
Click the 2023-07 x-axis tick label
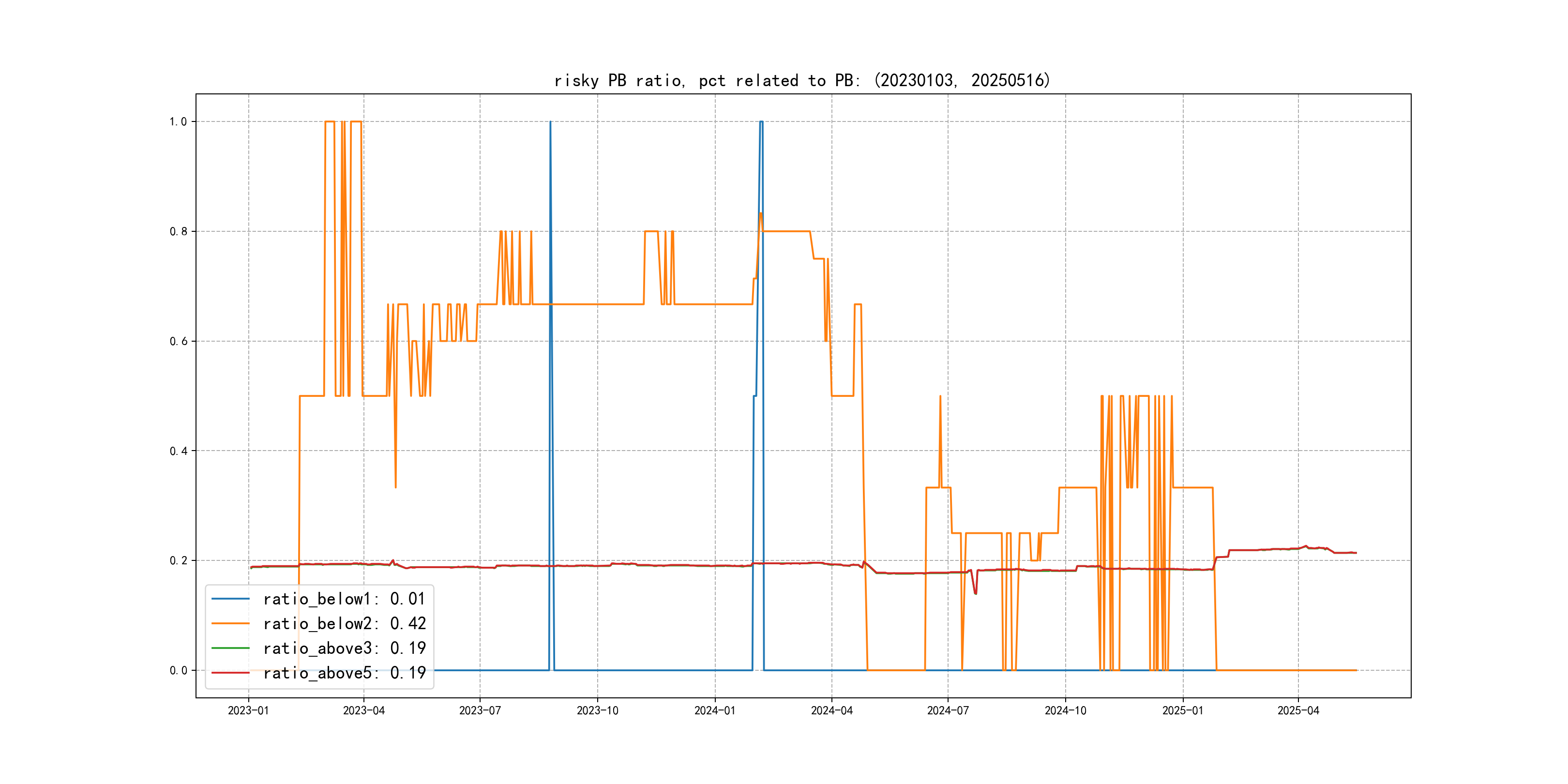pos(480,710)
